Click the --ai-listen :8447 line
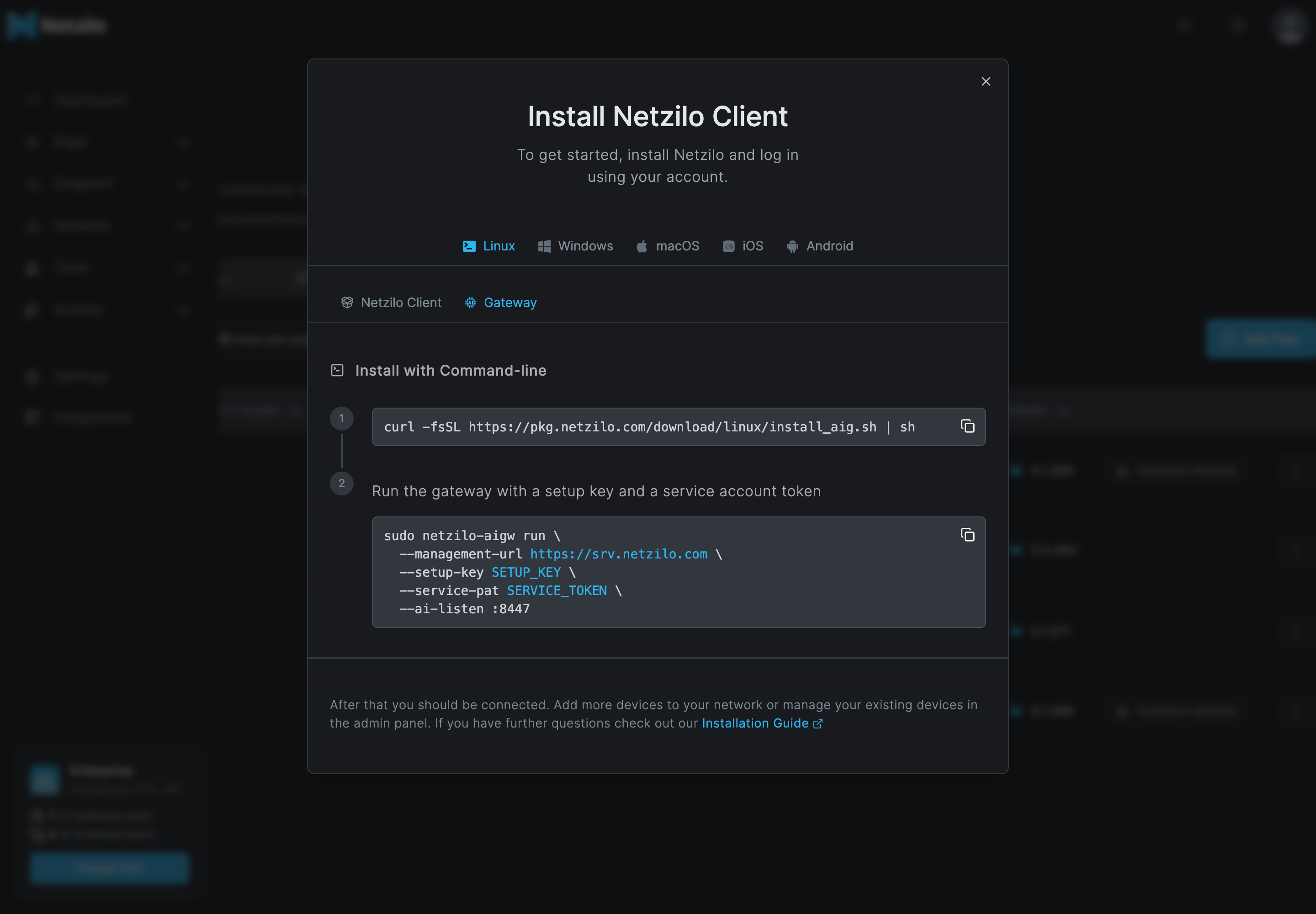1316x914 pixels. [x=464, y=609]
